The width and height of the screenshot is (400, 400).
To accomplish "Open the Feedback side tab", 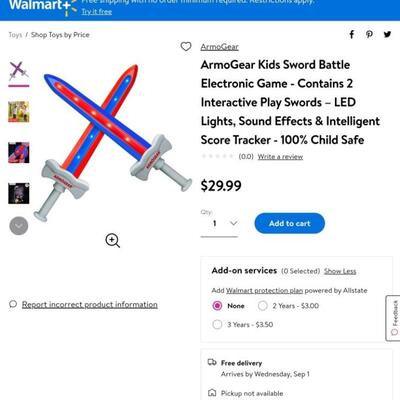I will point(393,318).
